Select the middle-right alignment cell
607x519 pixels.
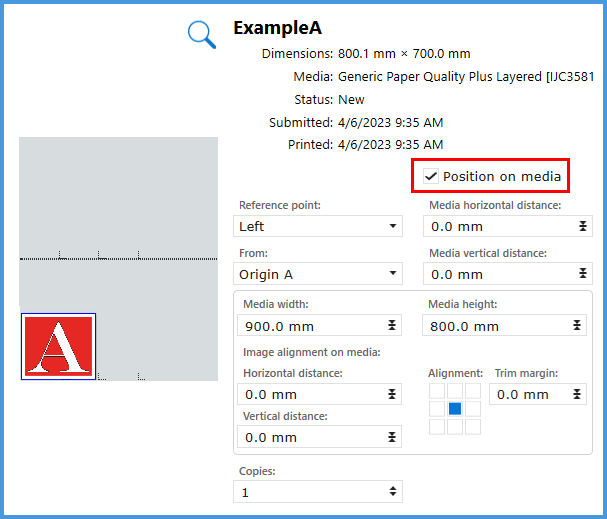click(x=473, y=409)
